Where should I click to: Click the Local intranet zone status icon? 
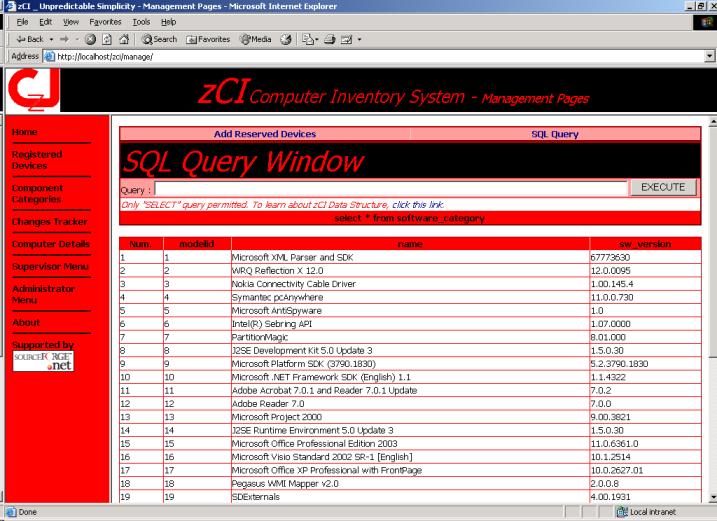coord(622,512)
